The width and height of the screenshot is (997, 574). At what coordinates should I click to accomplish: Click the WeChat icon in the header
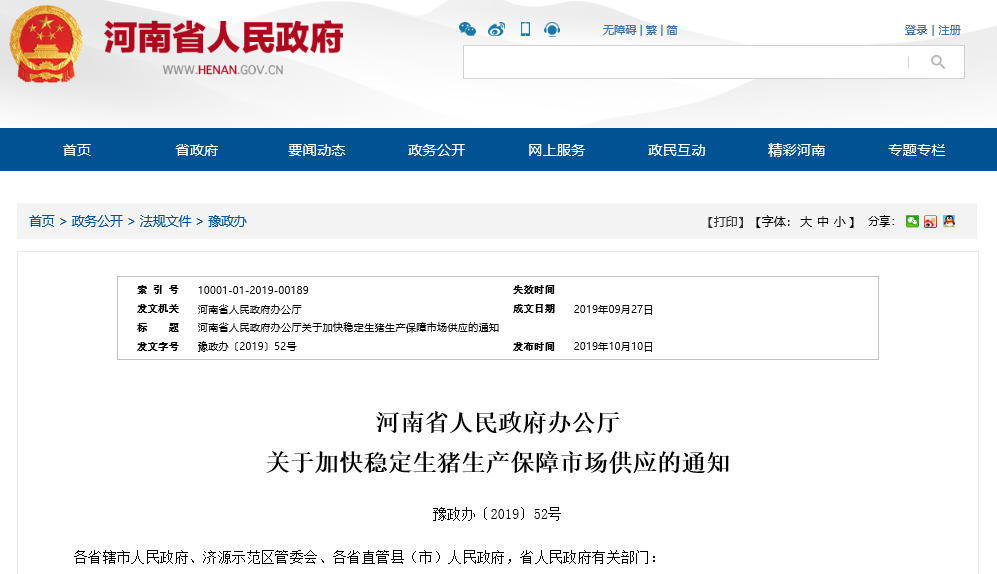tap(467, 30)
